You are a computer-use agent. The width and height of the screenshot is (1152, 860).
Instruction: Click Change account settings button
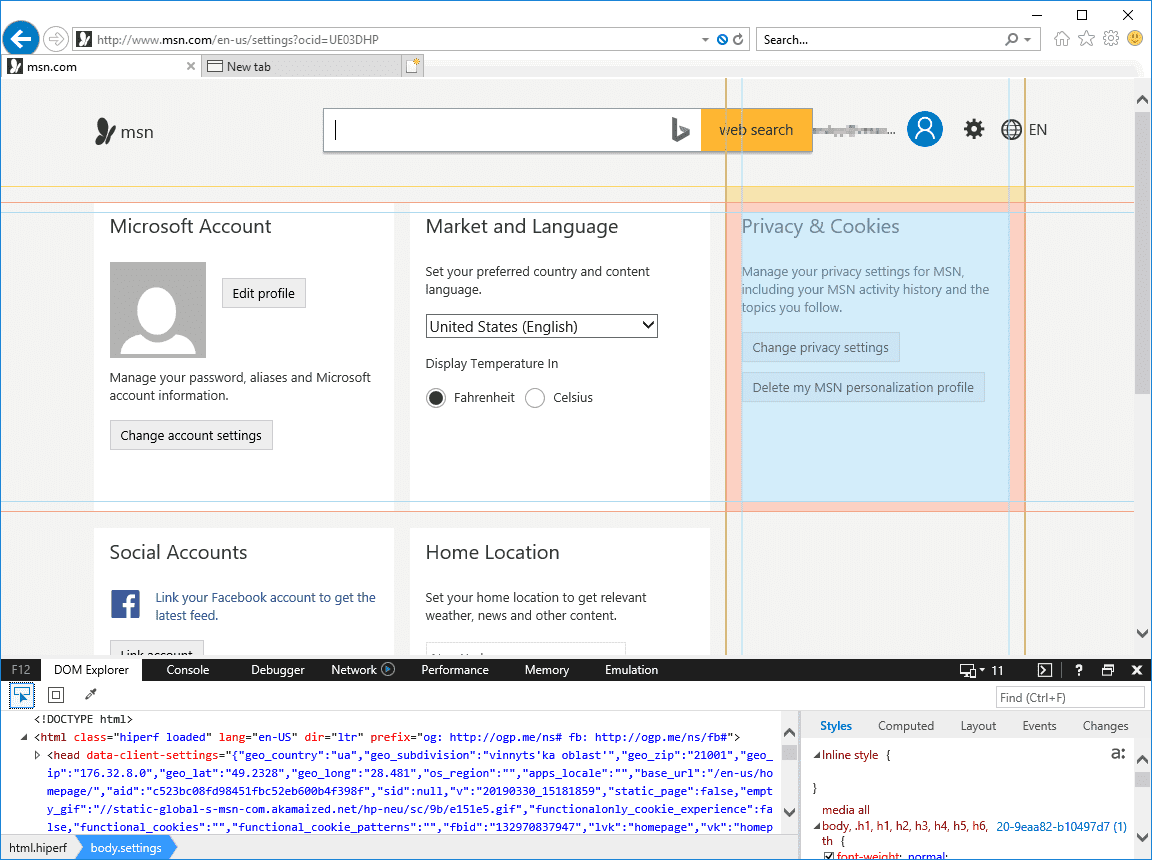[191, 436]
